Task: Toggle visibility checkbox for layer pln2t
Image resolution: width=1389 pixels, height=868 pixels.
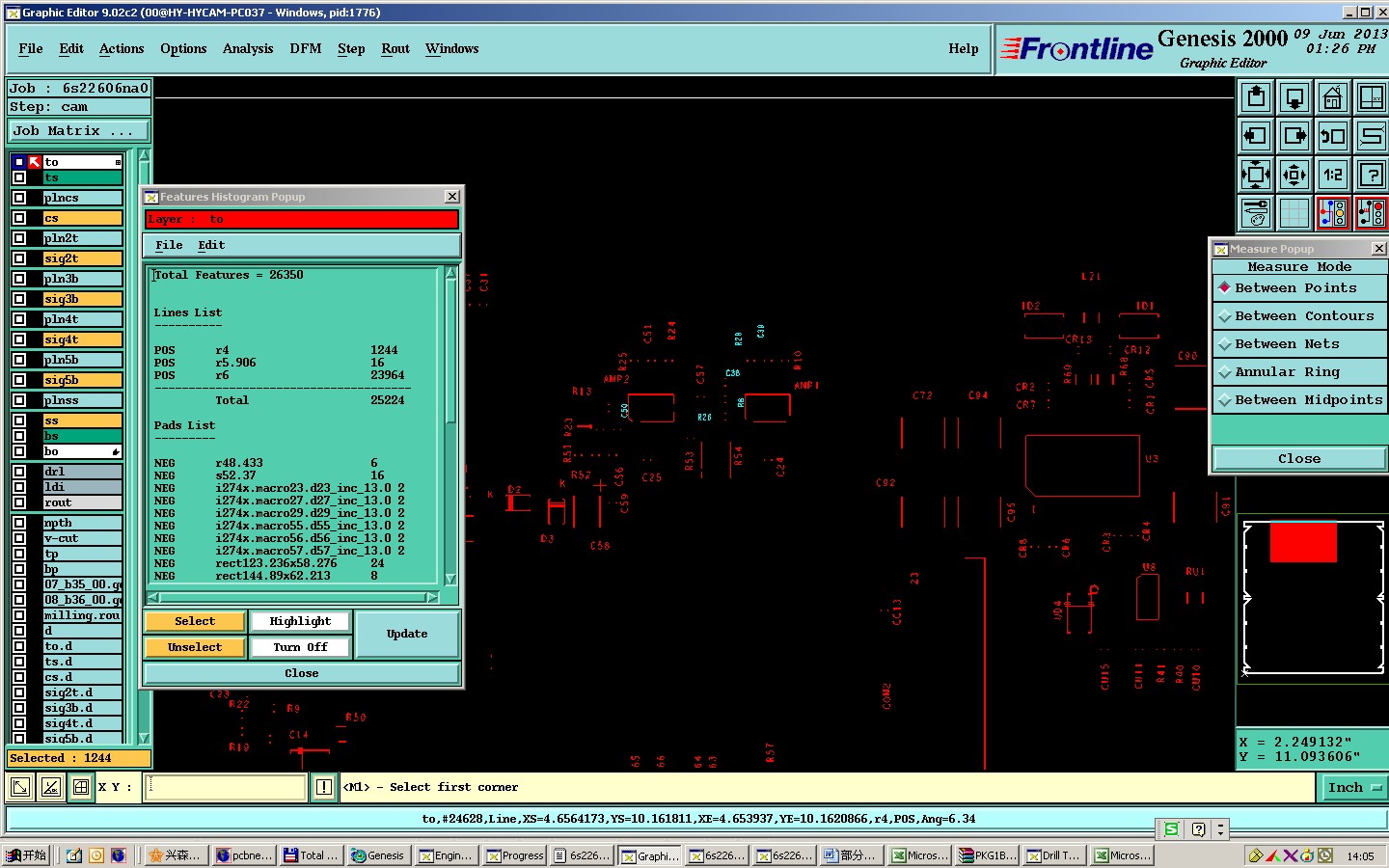Action: (19, 238)
